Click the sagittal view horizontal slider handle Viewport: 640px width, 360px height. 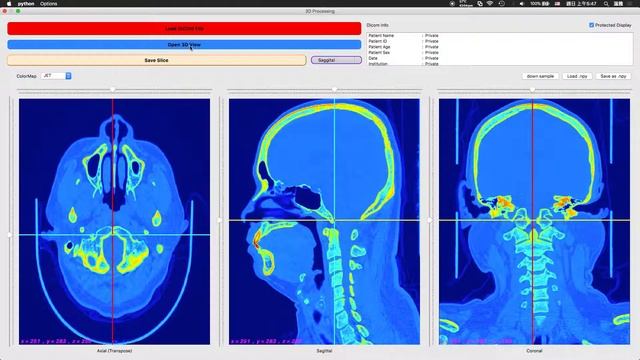334,89
